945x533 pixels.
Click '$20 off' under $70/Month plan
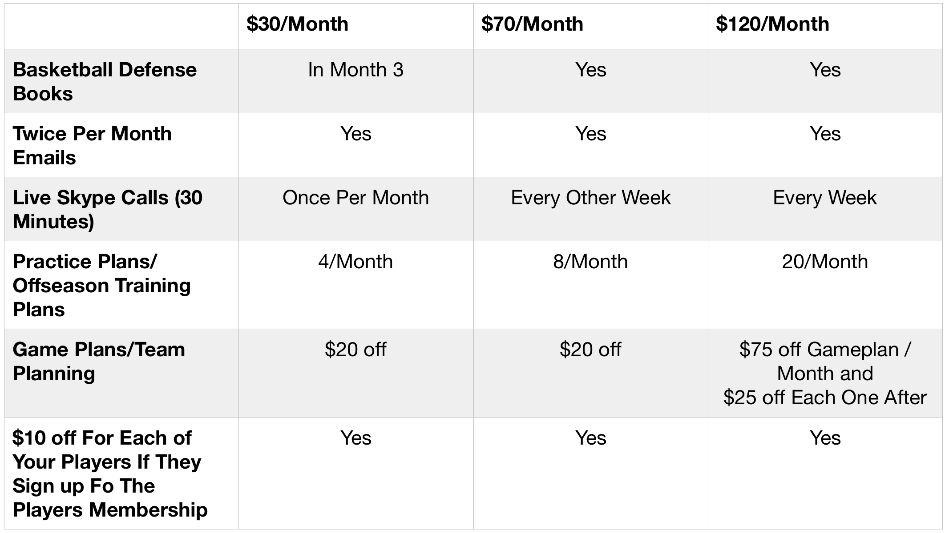click(x=591, y=350)
